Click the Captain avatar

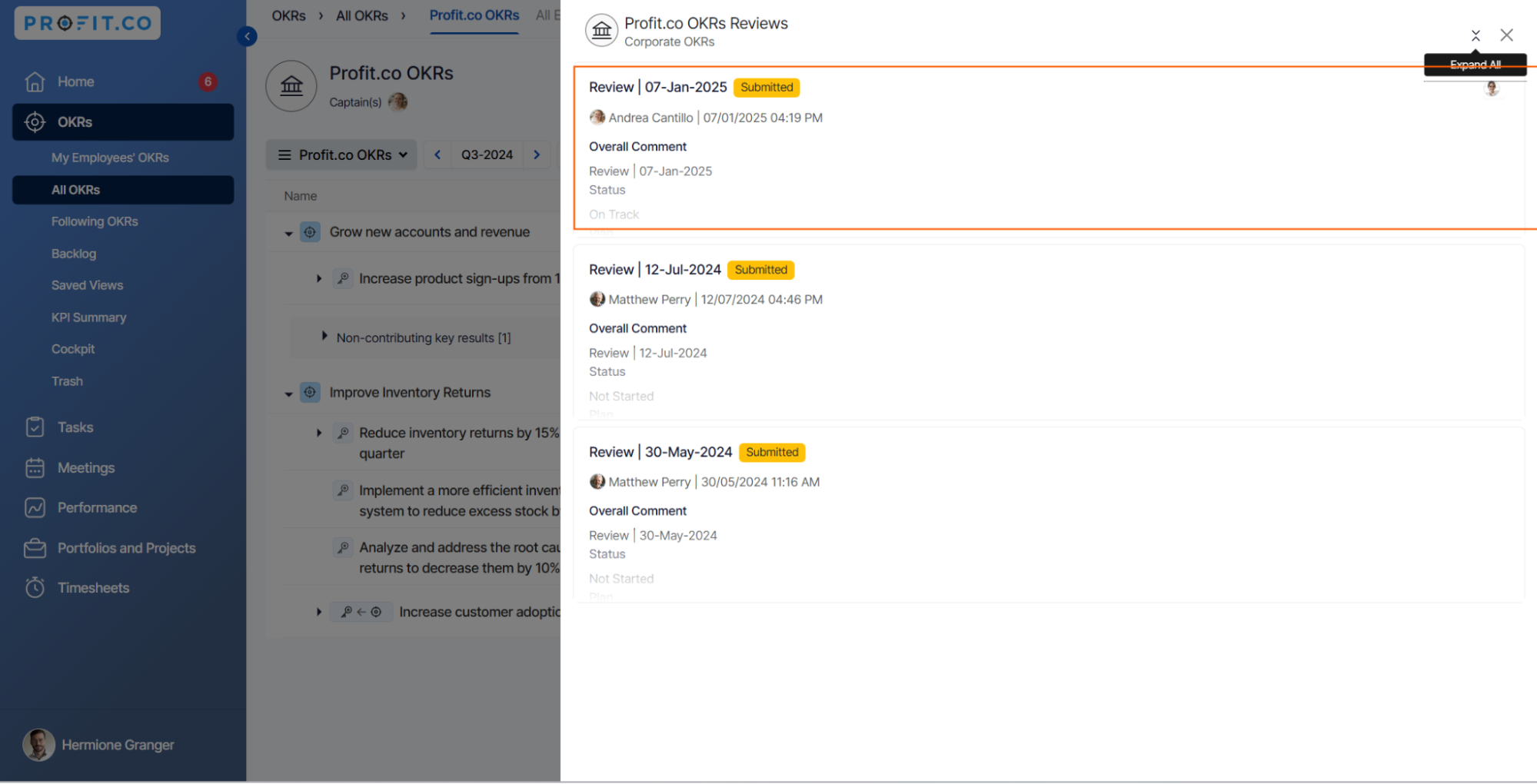pyautogui.click(x=398, y=101)
